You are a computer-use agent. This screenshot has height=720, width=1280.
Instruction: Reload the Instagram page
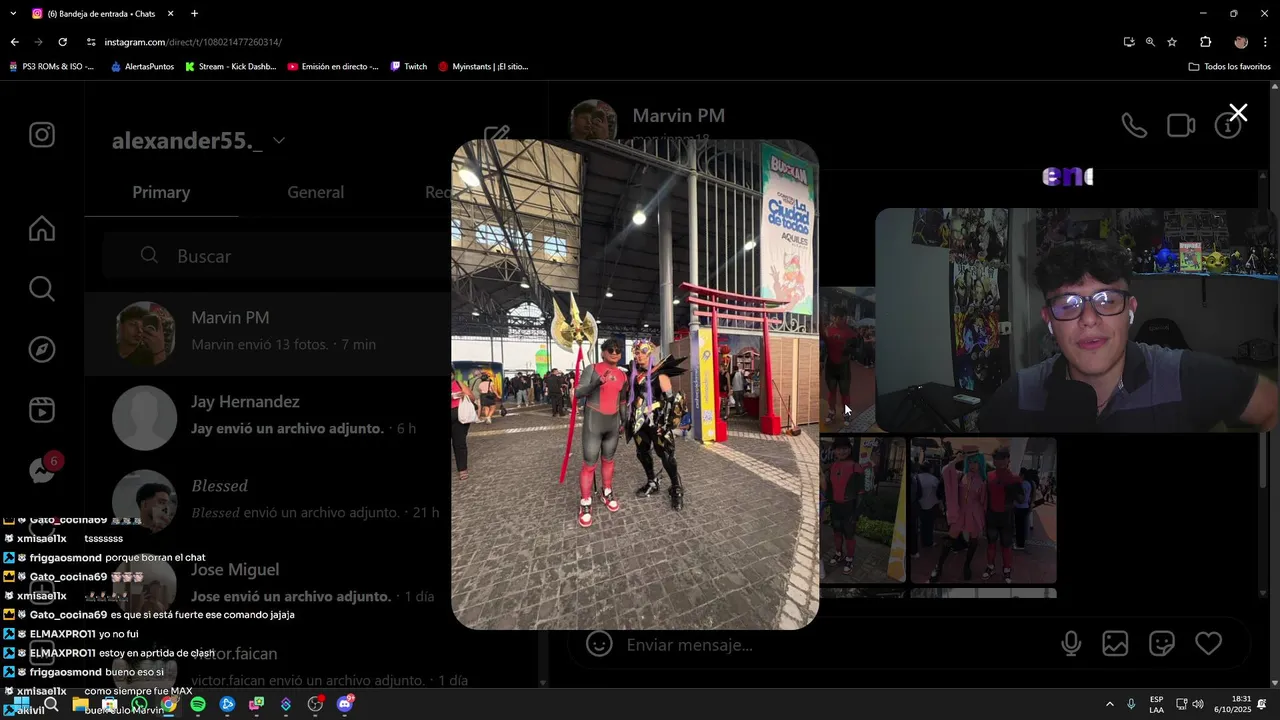(x=62, y=42)
